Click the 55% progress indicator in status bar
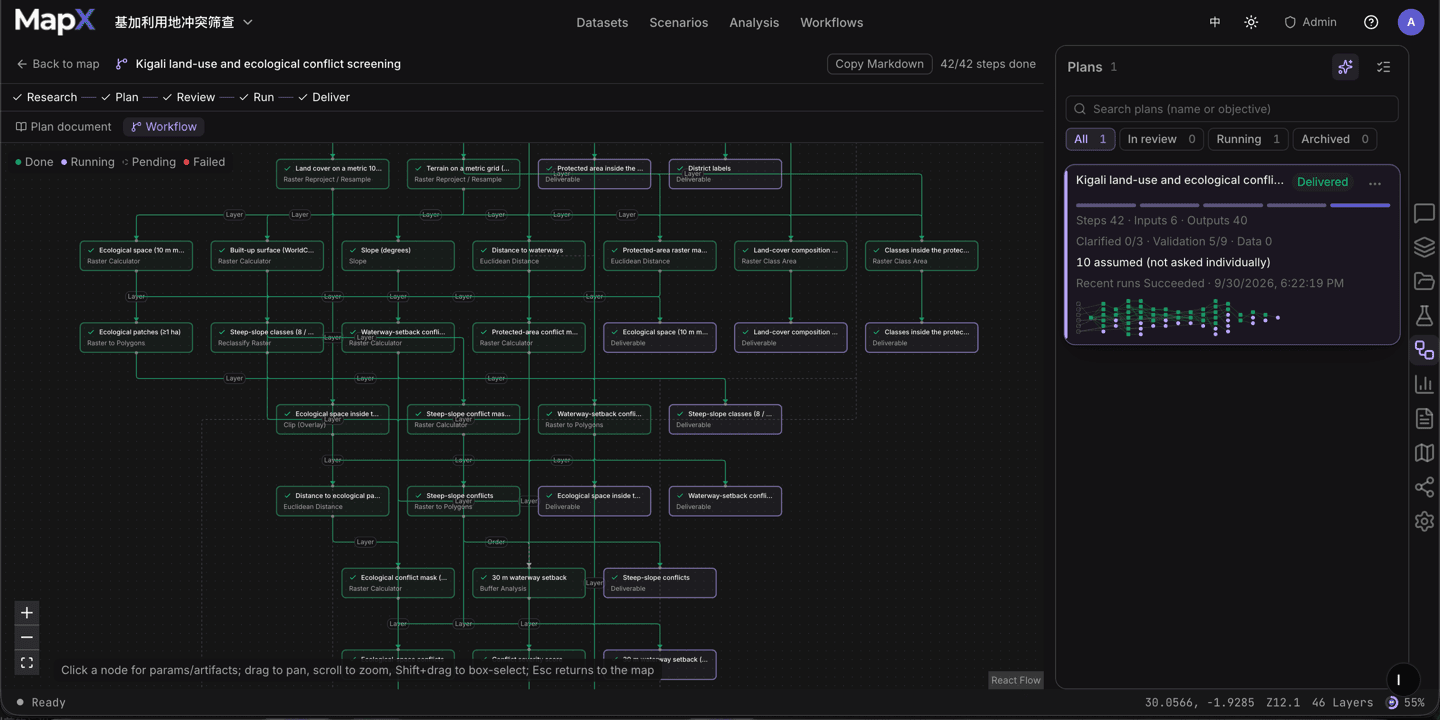The image size is (1440, 720). pyautogui.click(x=1405, y=702)
